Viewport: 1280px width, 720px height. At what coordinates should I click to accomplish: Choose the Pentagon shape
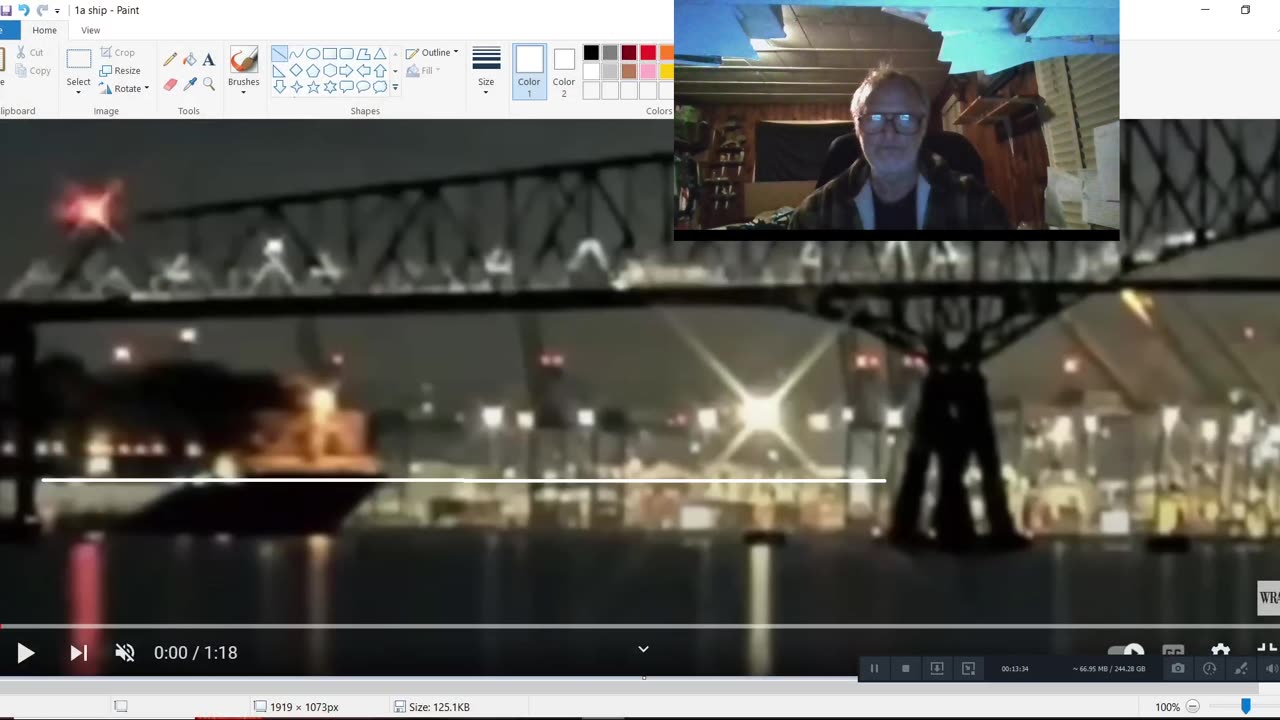pos(313,71)
